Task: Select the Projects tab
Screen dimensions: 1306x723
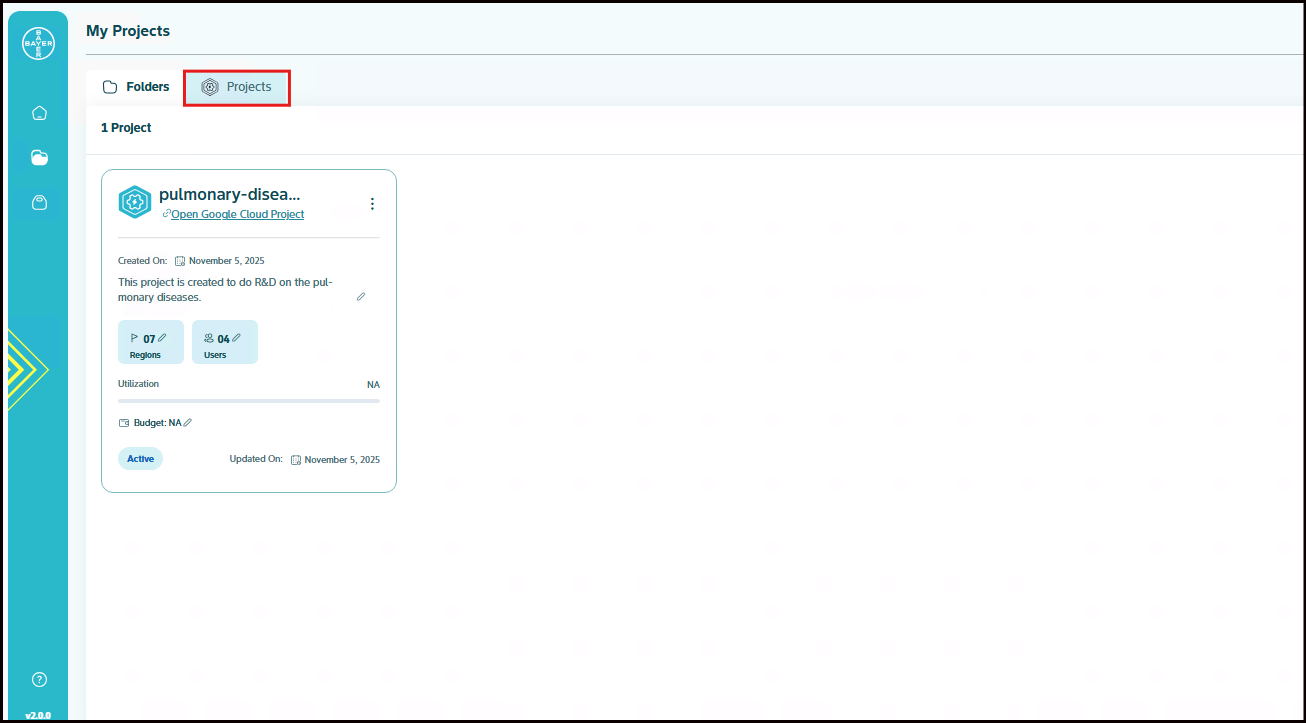Action: coord(237,87)
